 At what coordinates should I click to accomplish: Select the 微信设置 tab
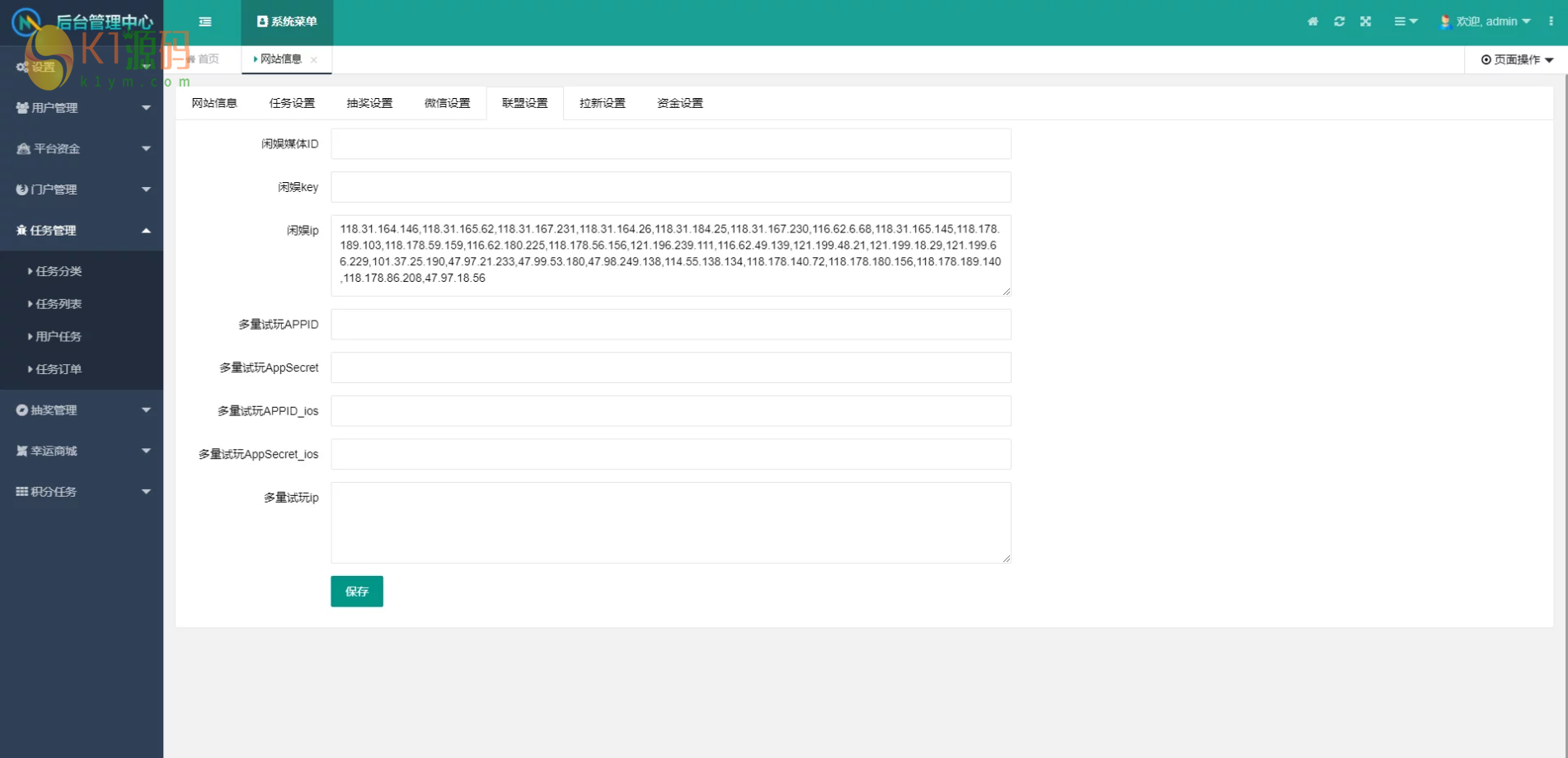447,103
